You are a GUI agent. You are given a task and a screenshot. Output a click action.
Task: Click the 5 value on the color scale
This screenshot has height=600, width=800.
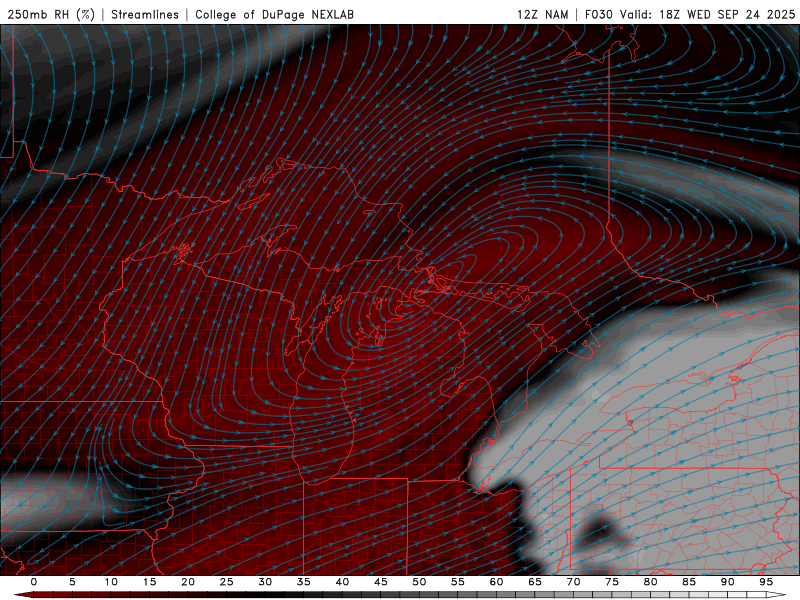coord(72,582)
